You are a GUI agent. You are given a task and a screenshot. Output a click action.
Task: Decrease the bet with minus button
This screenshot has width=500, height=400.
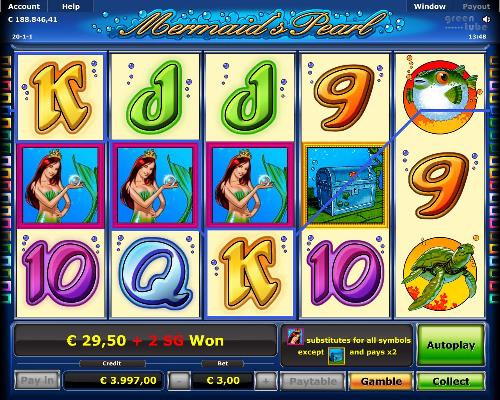(x=179, y=381)
